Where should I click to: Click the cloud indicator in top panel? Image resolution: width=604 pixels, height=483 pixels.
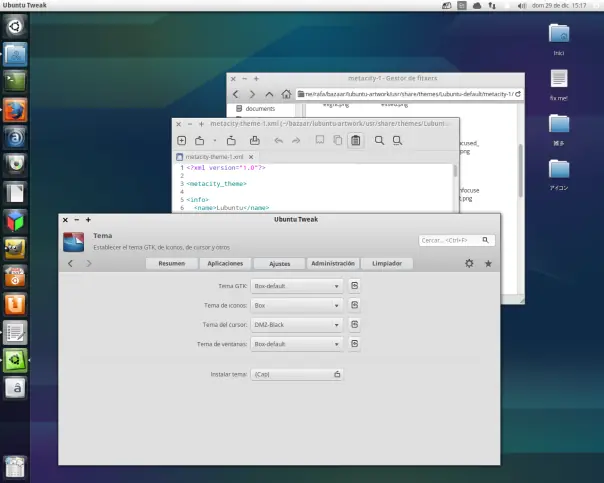477,5
